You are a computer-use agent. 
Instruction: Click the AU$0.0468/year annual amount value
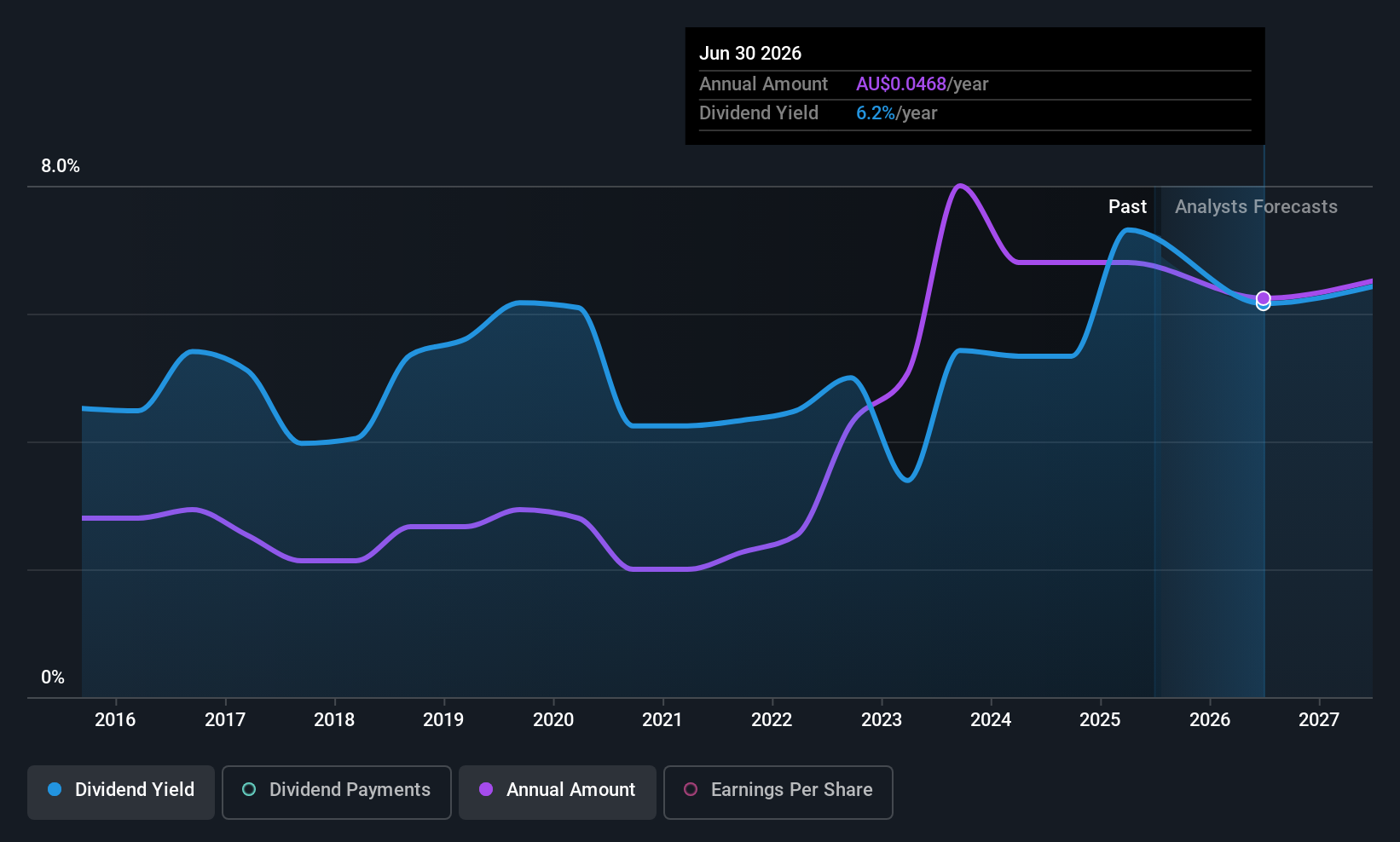point(923,84)
